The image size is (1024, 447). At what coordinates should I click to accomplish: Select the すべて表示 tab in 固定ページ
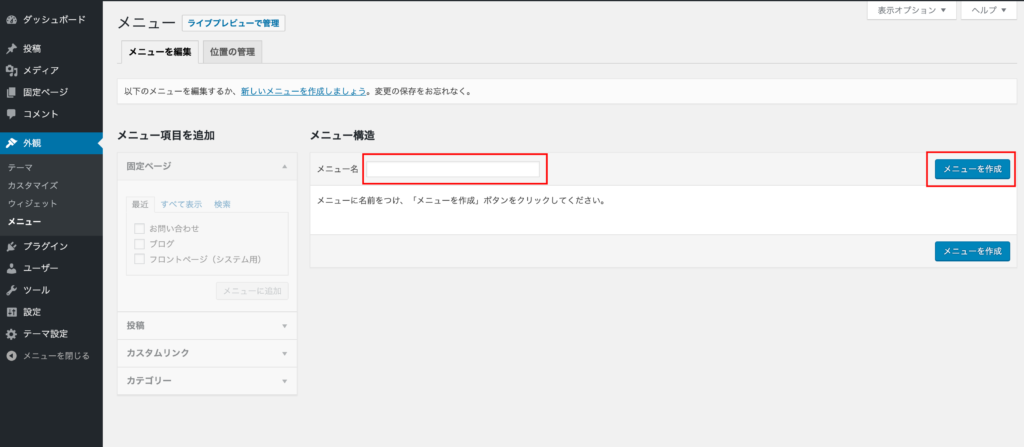point(181,204)
